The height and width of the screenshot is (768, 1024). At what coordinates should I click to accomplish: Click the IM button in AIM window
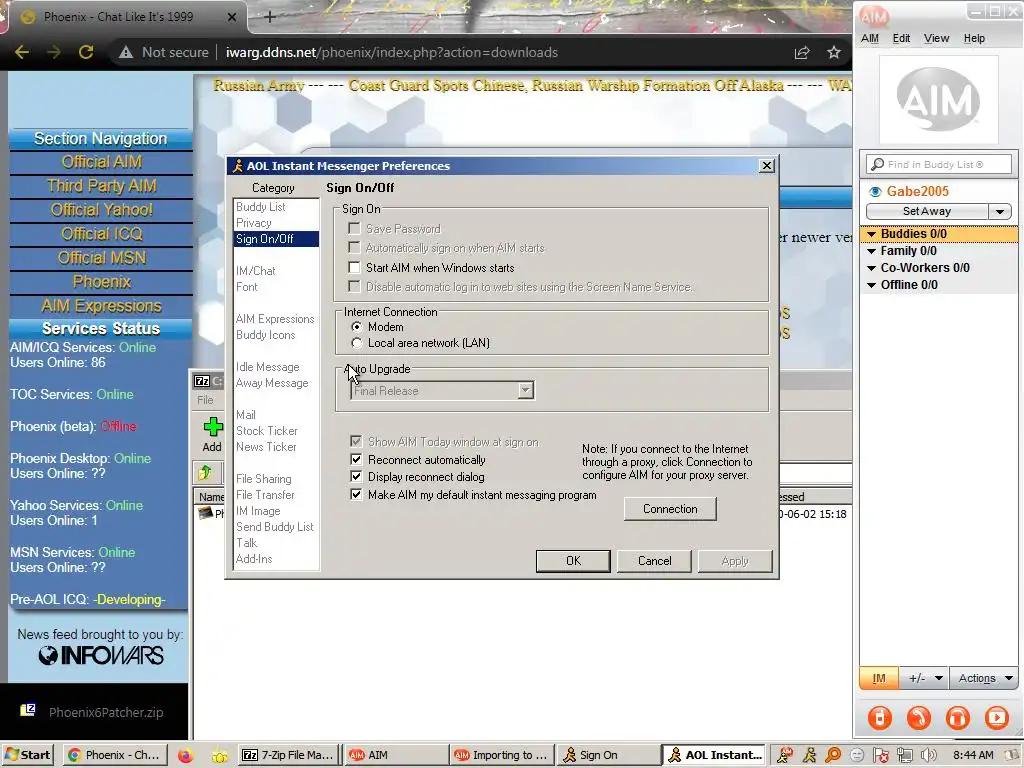click(x=879, y=679)
